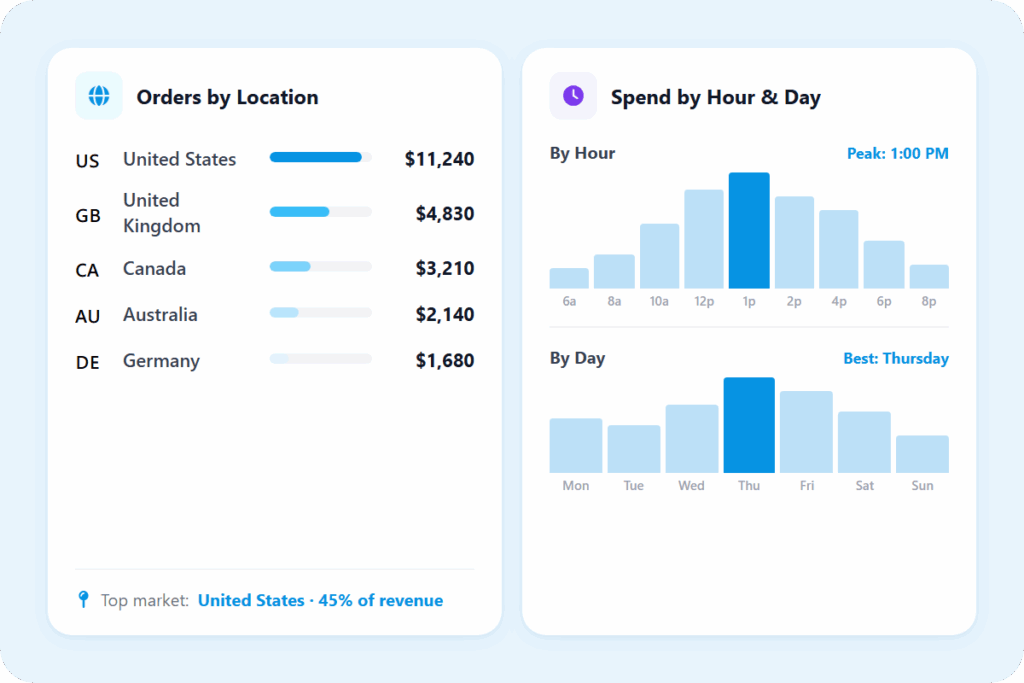The height and width of the screenshot is (683, 1024).
Task: Click the 6a bar in hourly chart
Action: pos(569,278)
